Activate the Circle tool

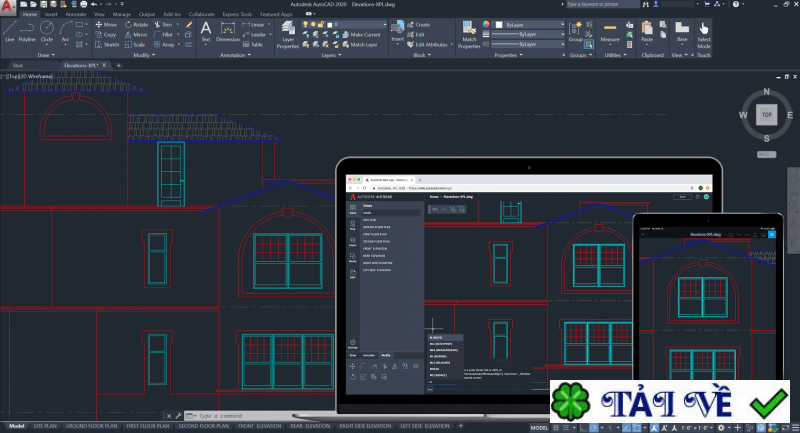click(x=49, y=31)
